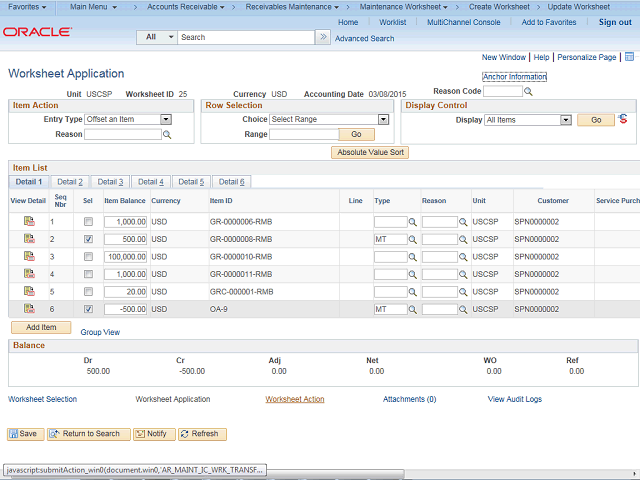Open Type lookup for row 2

[413, 240]
